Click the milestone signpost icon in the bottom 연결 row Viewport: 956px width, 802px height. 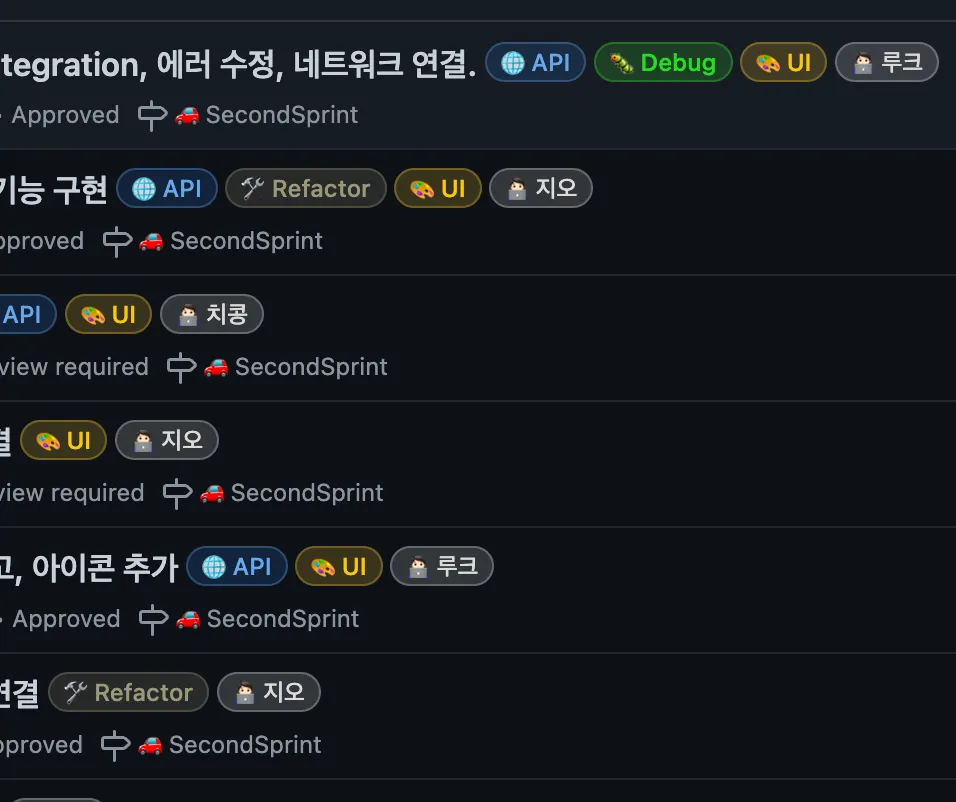[115, 745]
